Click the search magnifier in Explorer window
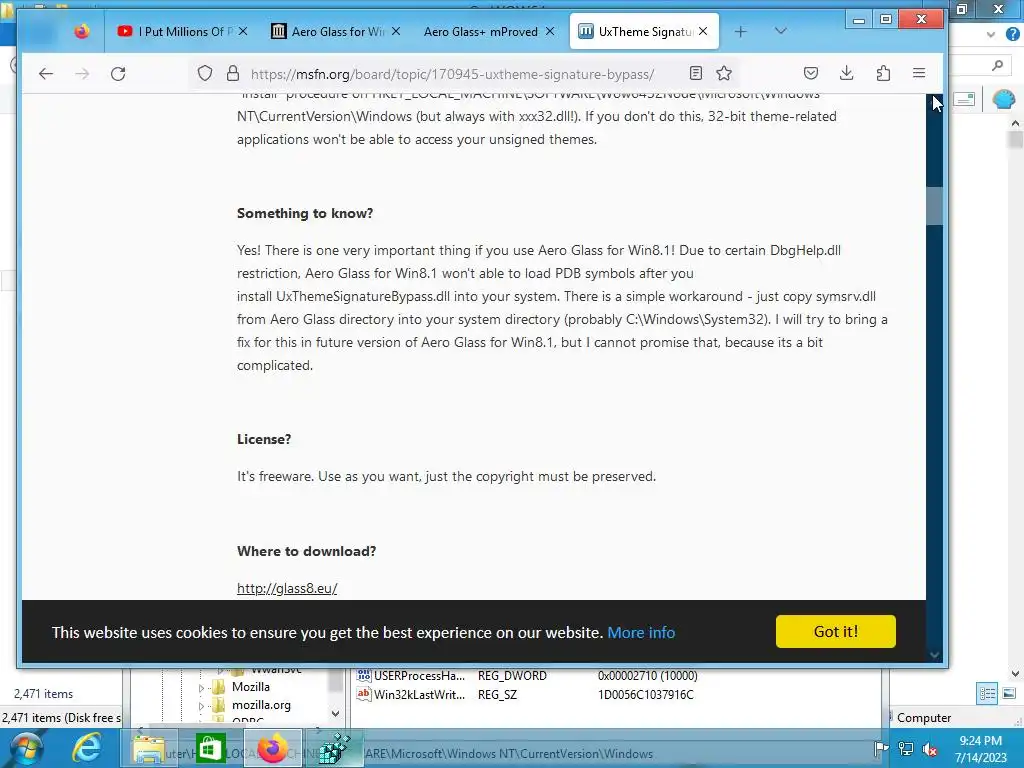The image size is (1024, 768). pyautogui.click(x=997, y=65)
